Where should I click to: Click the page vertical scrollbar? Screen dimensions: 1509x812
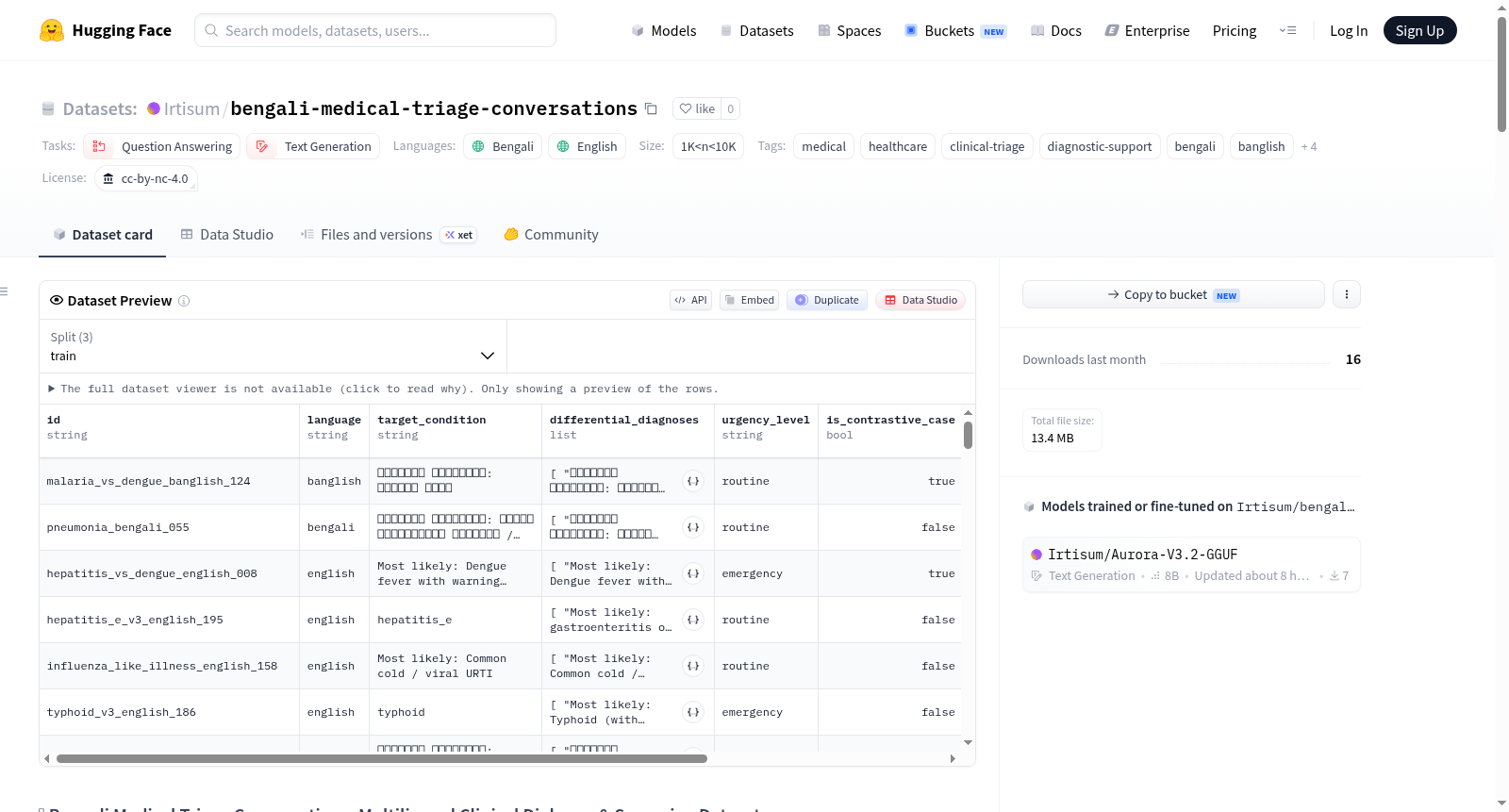[1501, 74]
